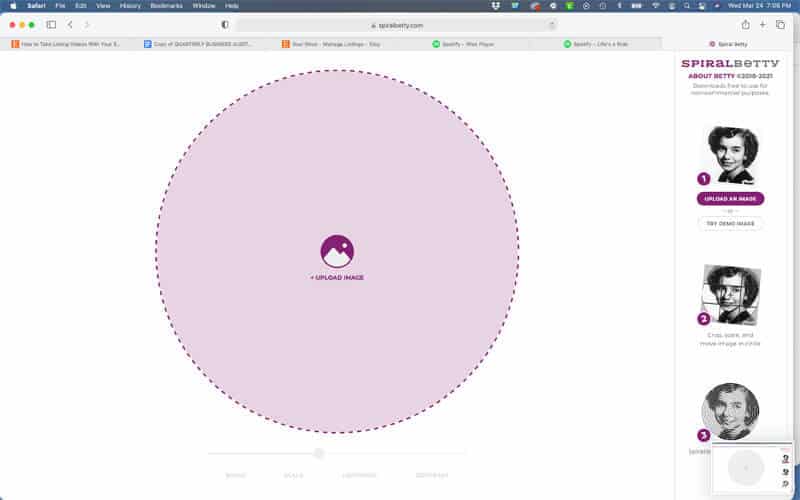
Task: Click the 'Try Demo Image' button
Action: pos(730,223)
